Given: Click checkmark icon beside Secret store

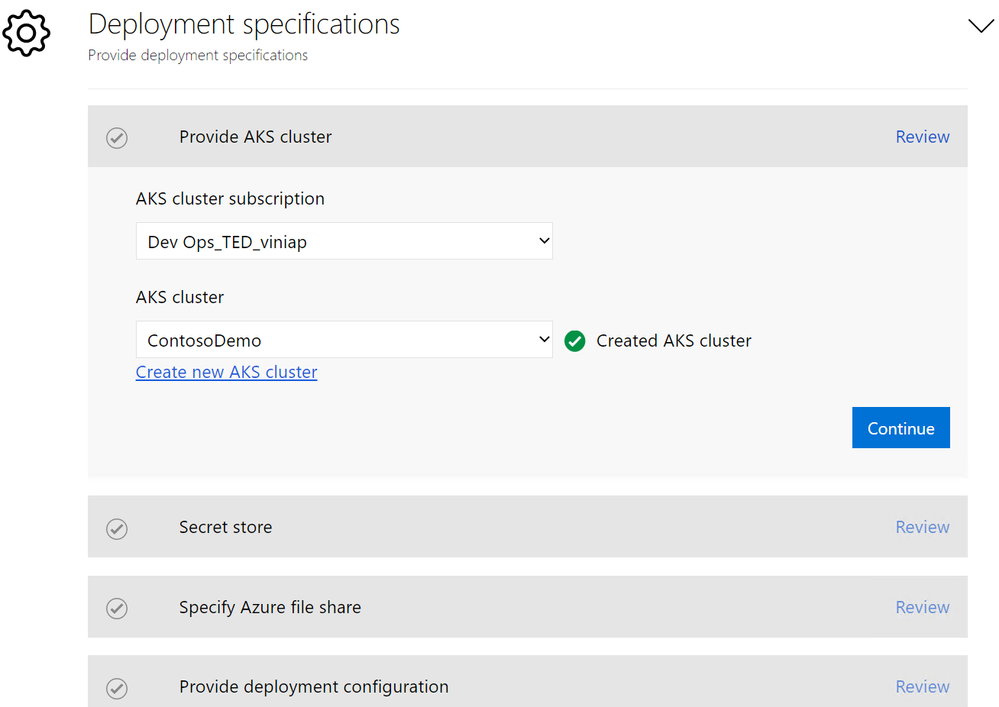Looking at the screenshot, I should coord(117,528).
